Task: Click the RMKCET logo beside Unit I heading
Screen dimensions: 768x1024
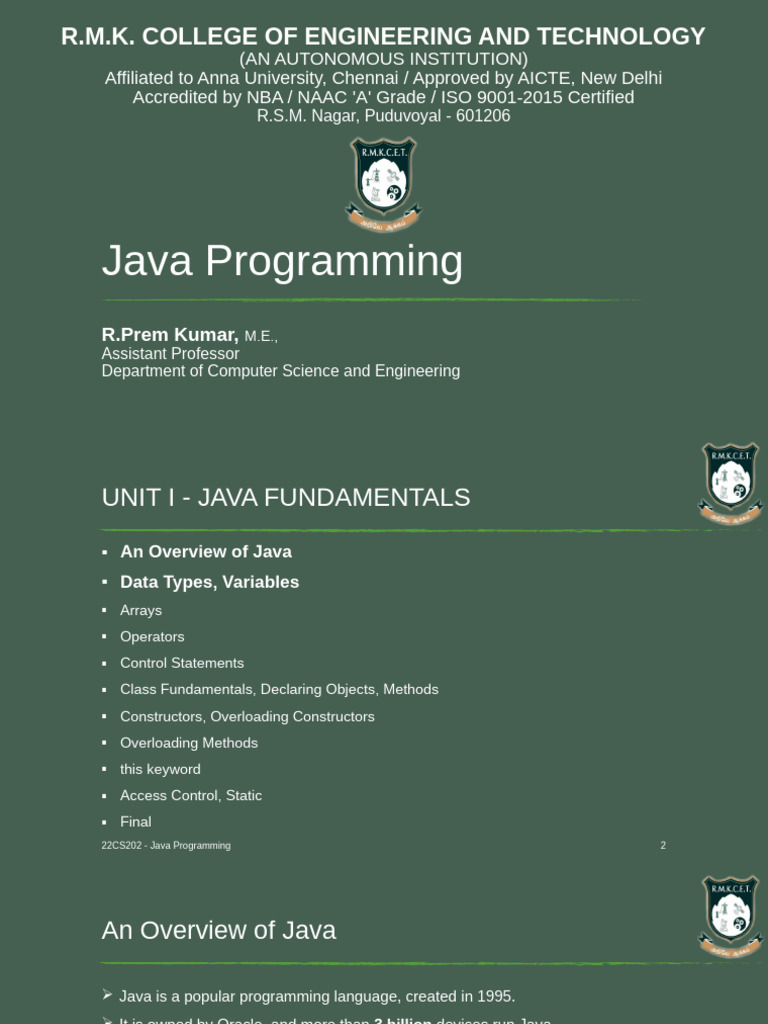Action: click(x=731, y=484)
